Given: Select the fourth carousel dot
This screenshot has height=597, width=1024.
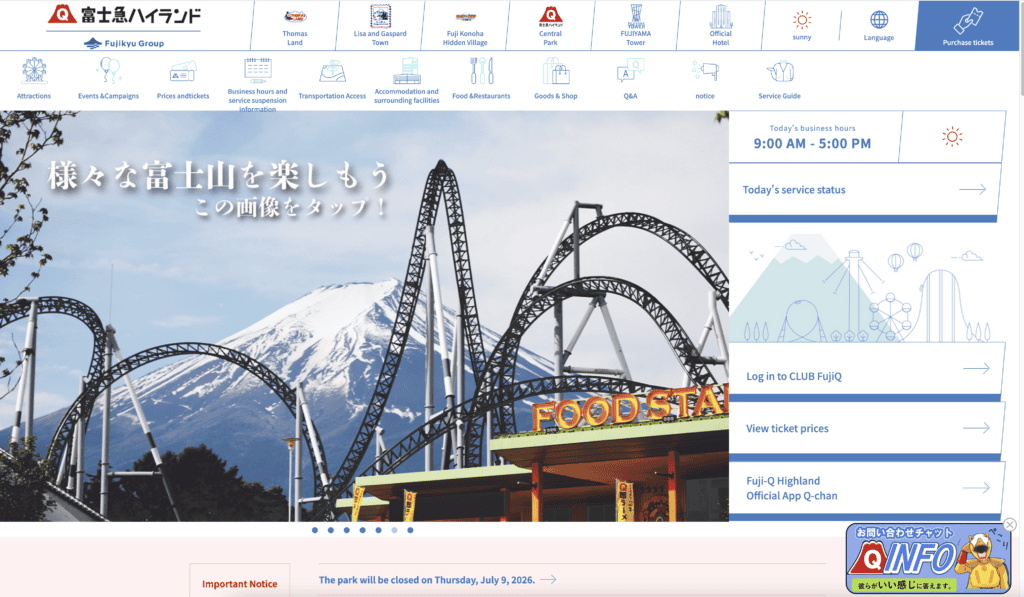Looking at the screenshot, I should (362, 530).
